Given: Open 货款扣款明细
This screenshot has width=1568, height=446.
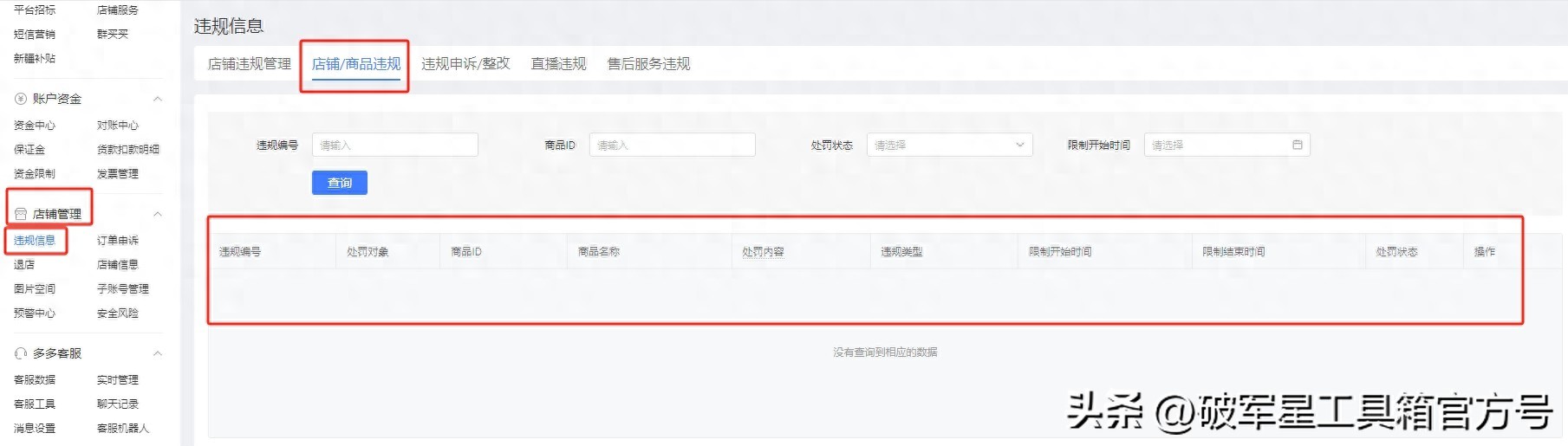Looking at the screenshot, I should click(128, 150).
